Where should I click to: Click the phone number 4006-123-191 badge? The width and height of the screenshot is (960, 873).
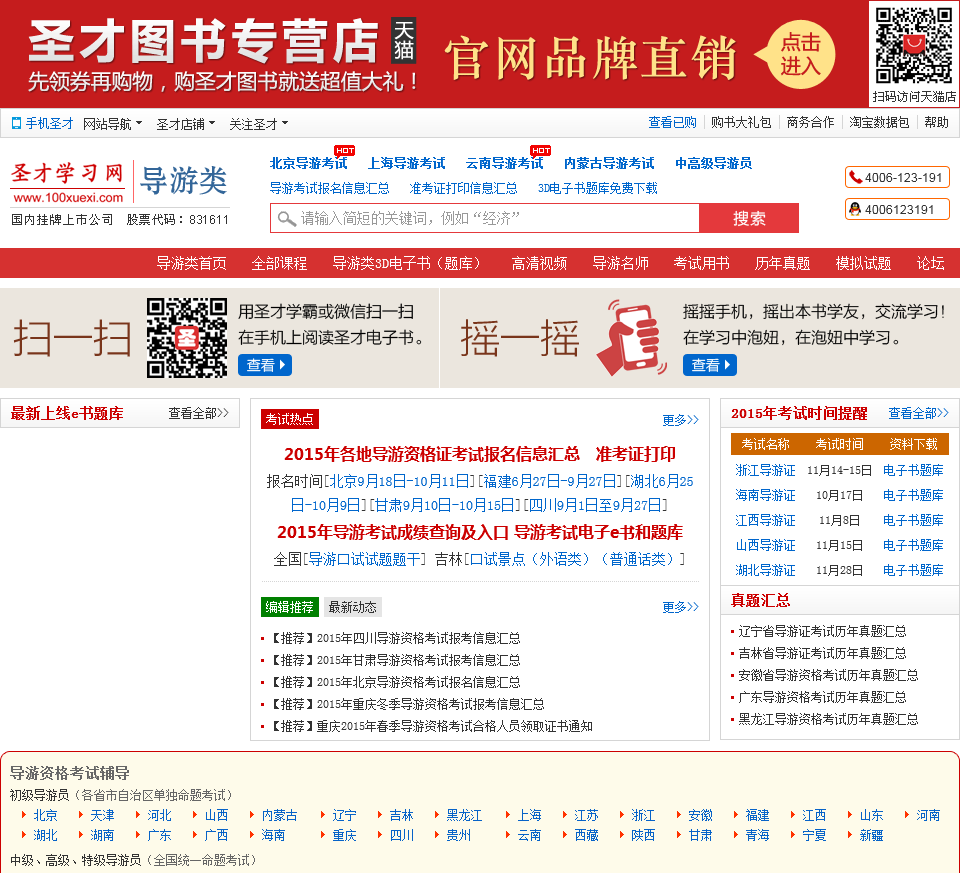[x=897, y=178]
